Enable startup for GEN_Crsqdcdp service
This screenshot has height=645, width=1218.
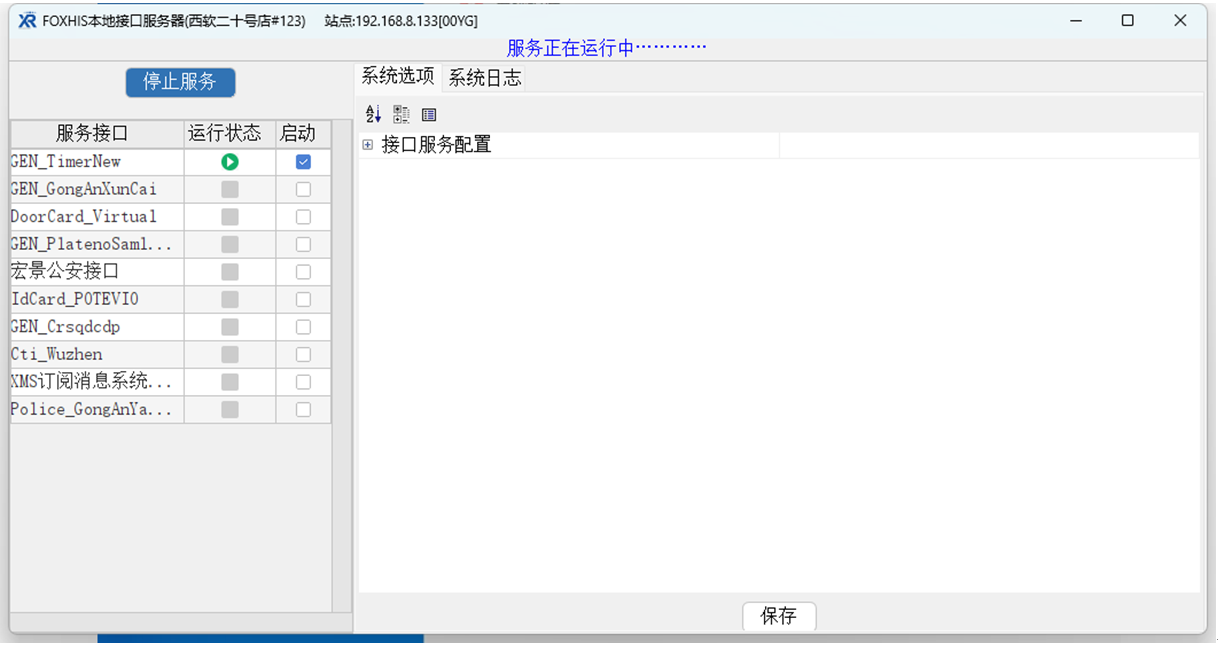(x=303, y=326)
